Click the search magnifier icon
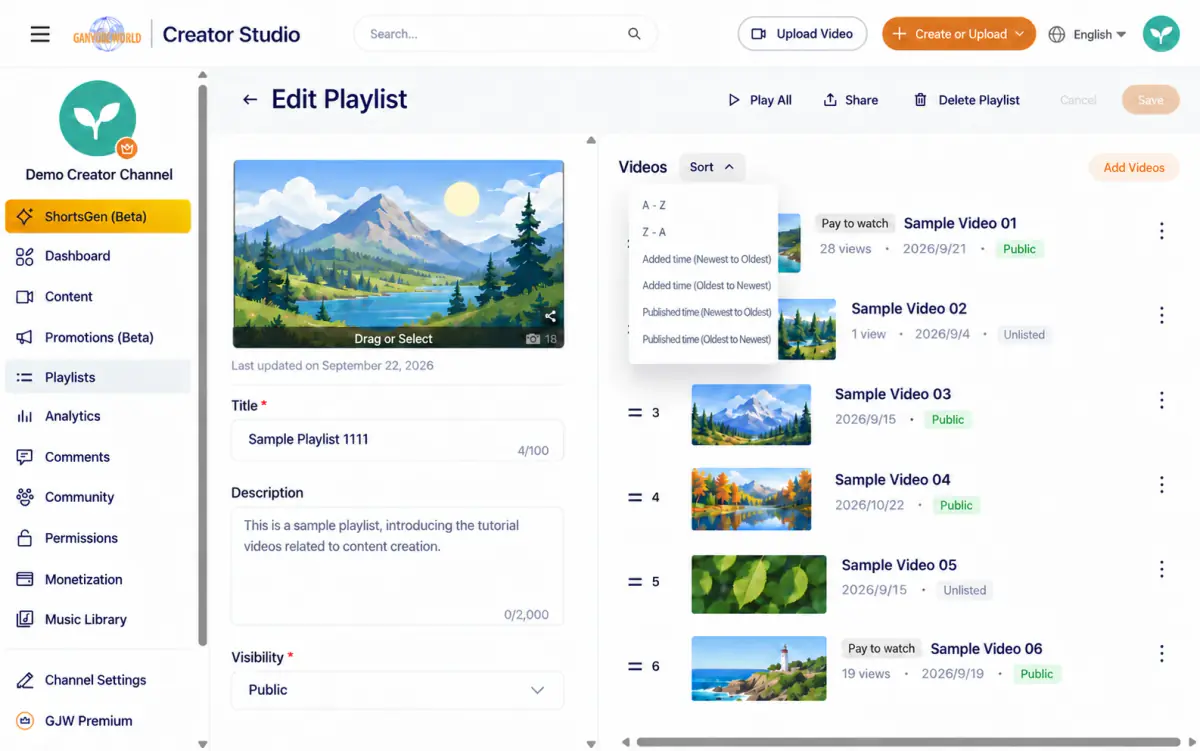The image size is (1200, 751). pos(634,34)
